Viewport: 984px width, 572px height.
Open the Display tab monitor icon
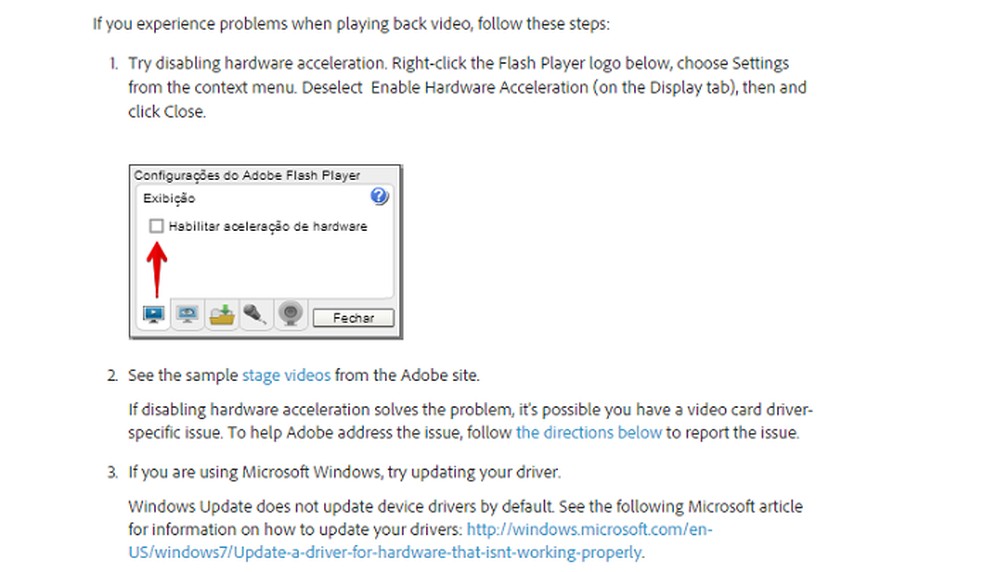tap(153, 315)
